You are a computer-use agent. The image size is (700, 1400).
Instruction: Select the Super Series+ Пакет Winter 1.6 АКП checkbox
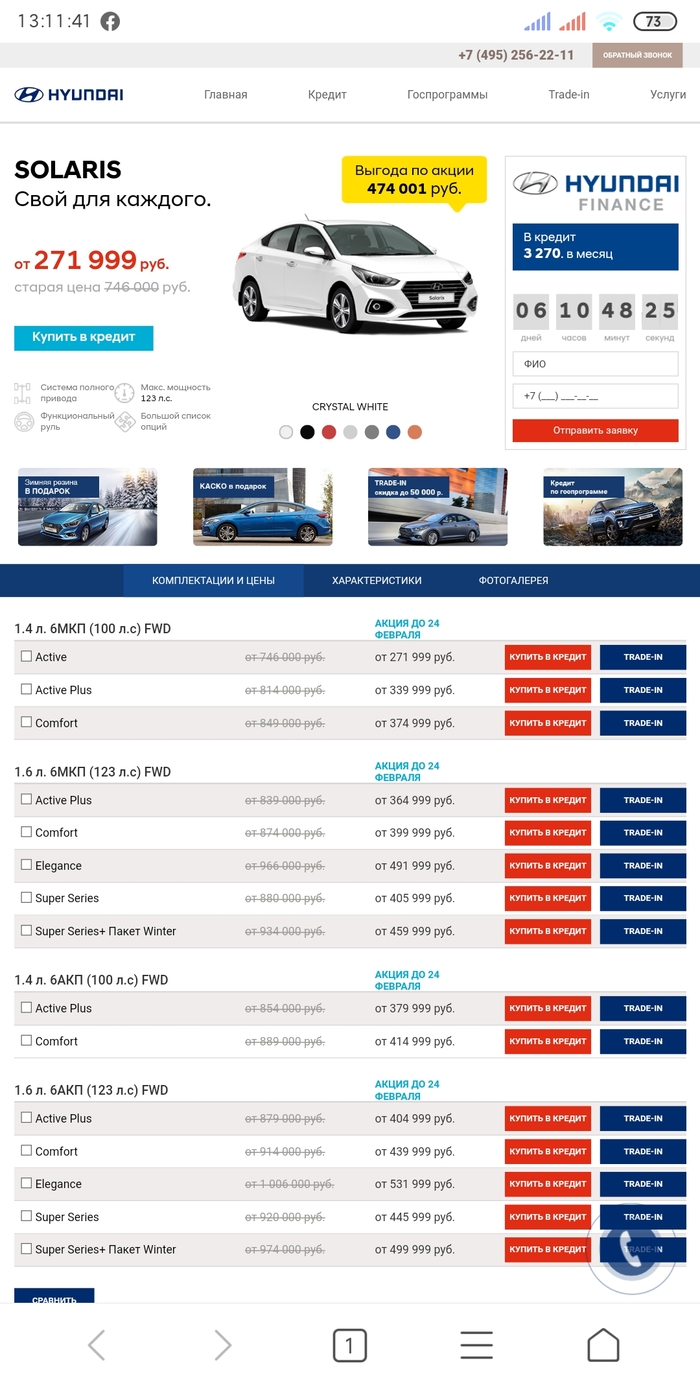27,1249
